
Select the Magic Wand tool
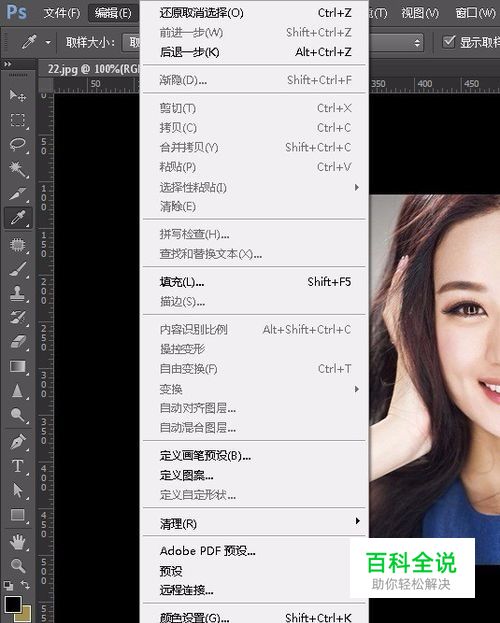pyautogui.click(x=17, y=169)
